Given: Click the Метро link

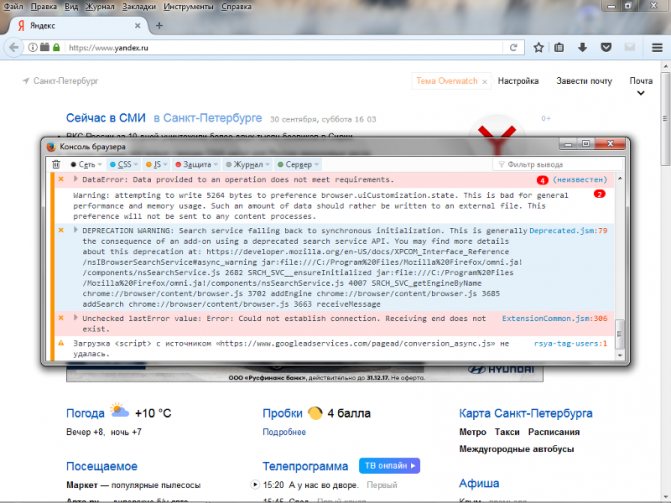Looking at the screenshot, I should point(472,432).
